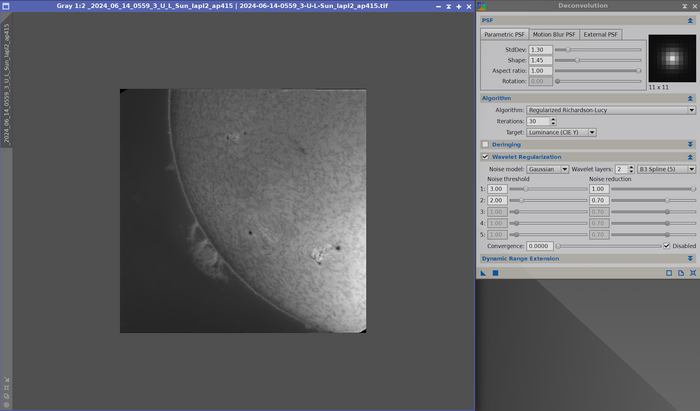Switch to the External PSF tab
This screenshot has height=411, width=700.
tap(600, 34)
